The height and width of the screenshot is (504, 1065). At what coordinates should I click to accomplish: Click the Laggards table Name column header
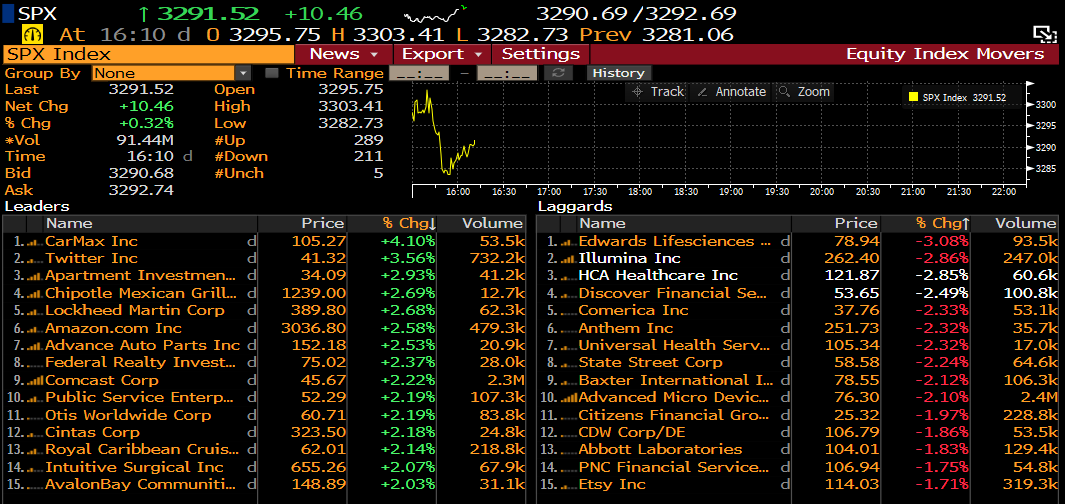point(684,223)
